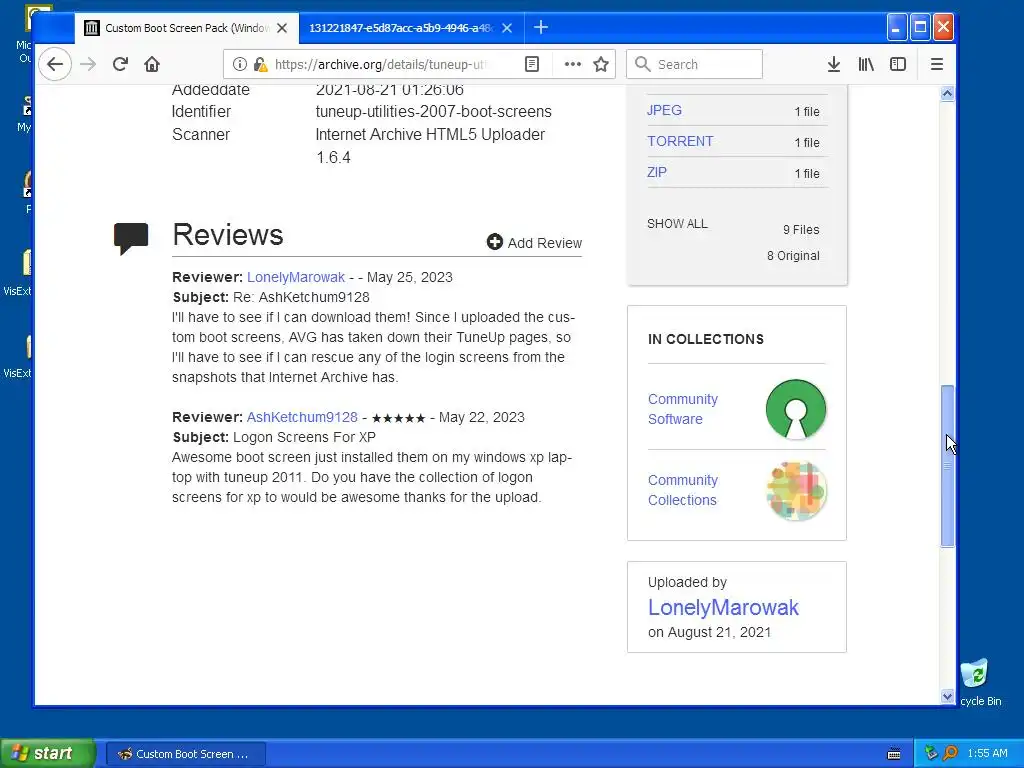The height and width of the screenshot is (768, 1024).
Task: Click 8 Original files link
Action: point(793,256)
